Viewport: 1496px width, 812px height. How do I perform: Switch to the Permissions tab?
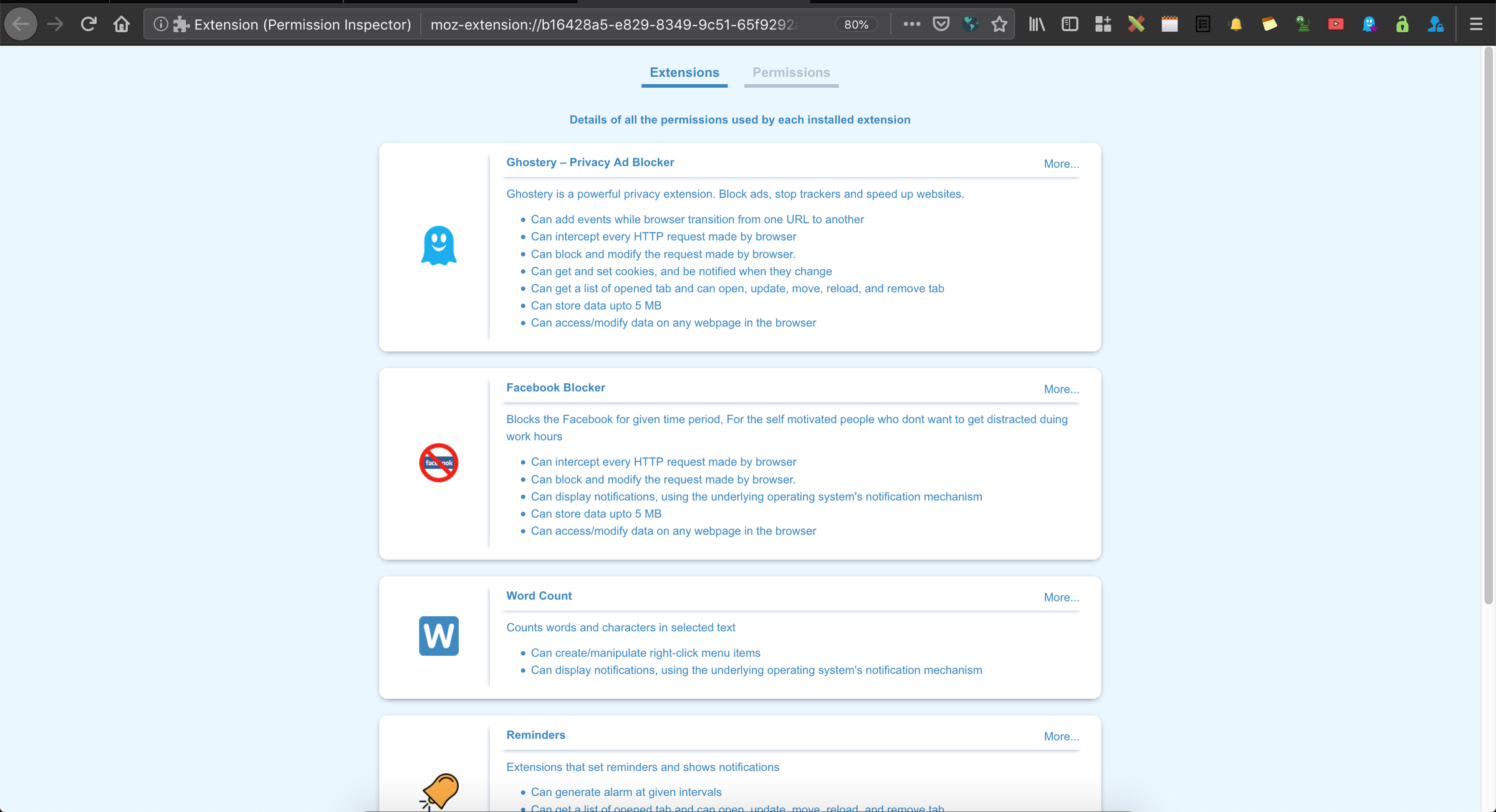pos(791,72)
